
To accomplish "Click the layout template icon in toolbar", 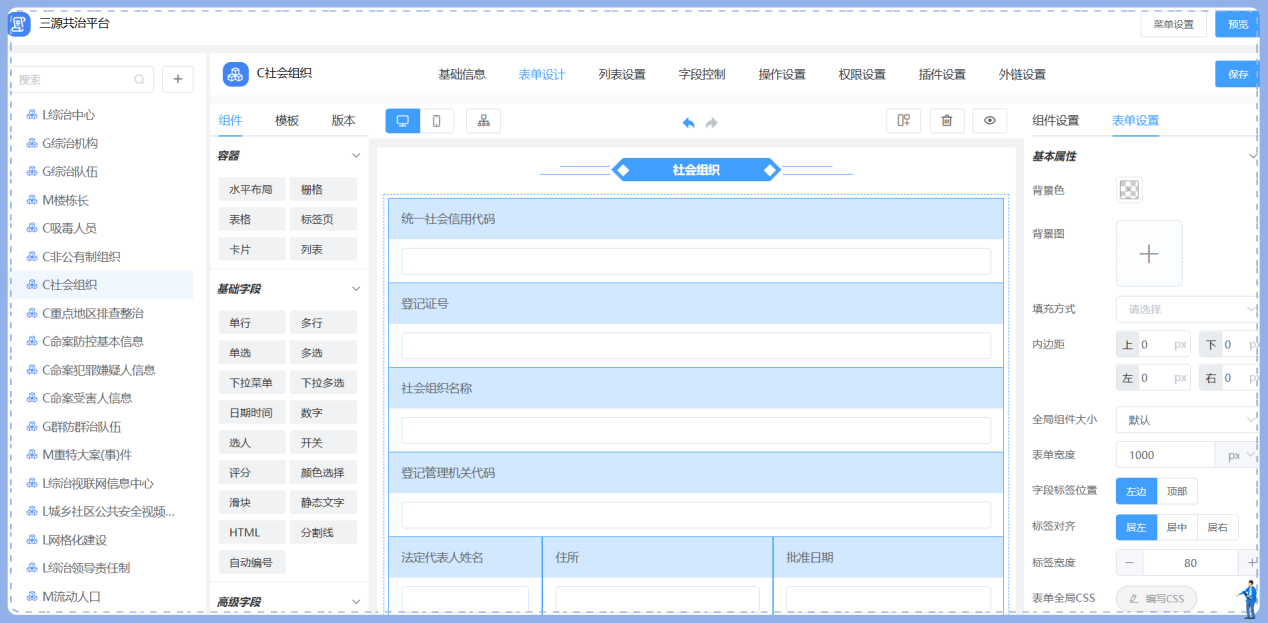I will [903, 121].
